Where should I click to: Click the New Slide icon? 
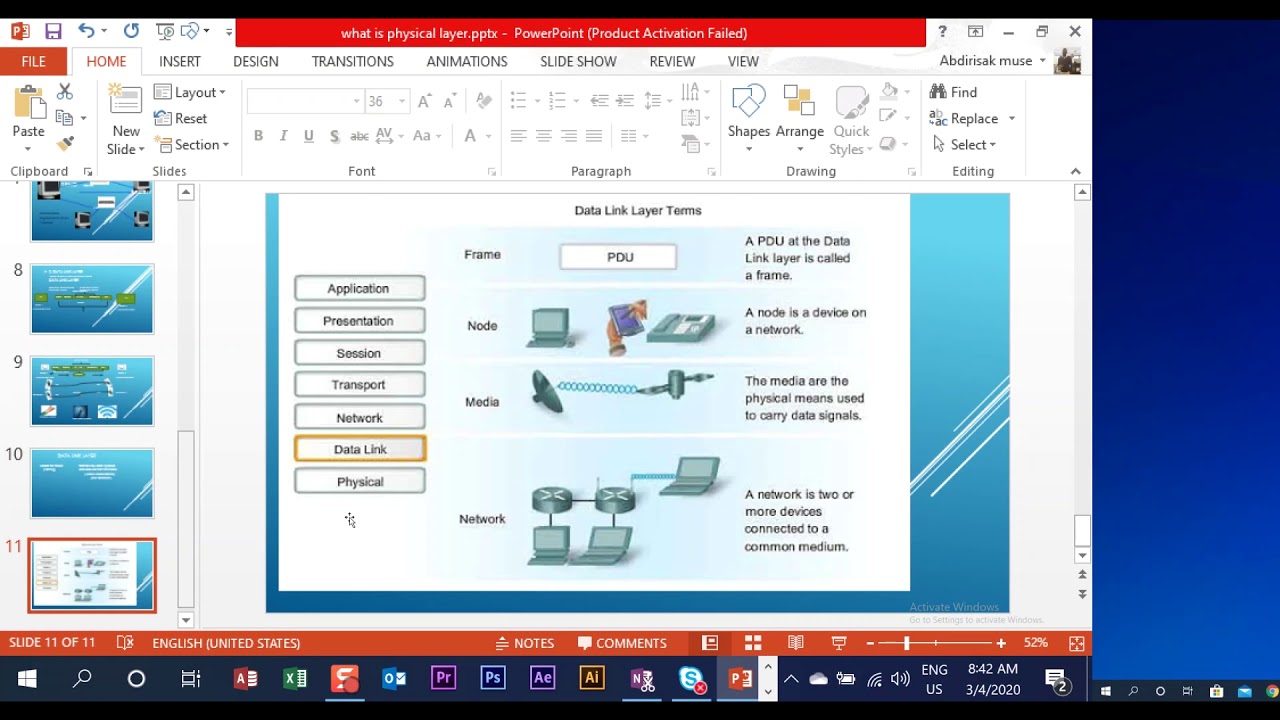[126, 101]
